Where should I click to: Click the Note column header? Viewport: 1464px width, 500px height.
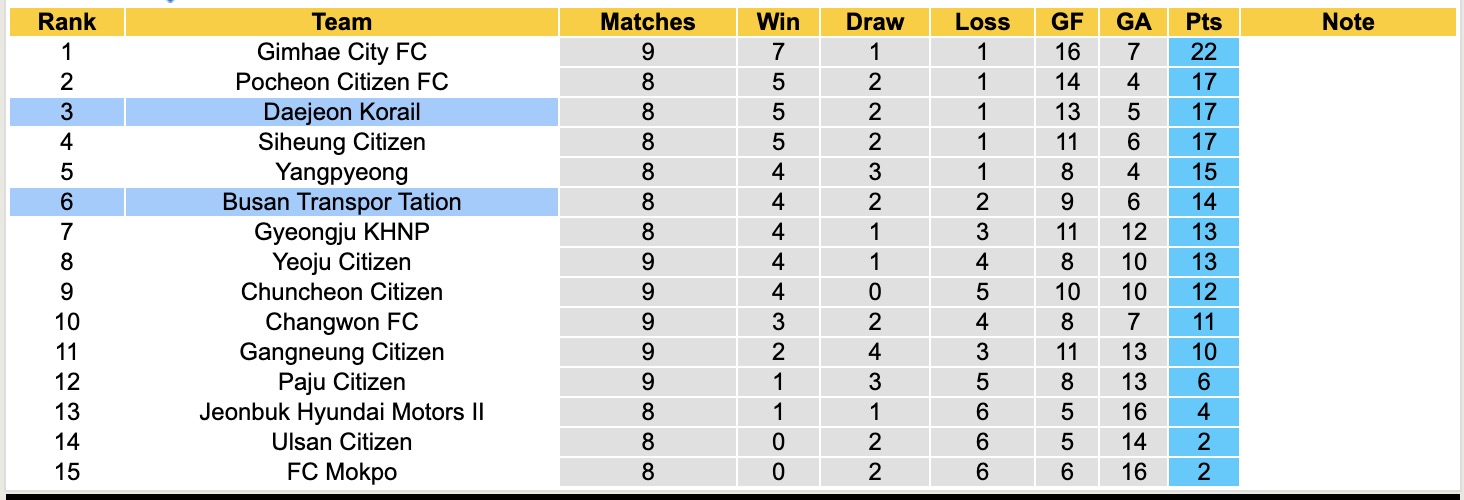(x=1347, y=22)
